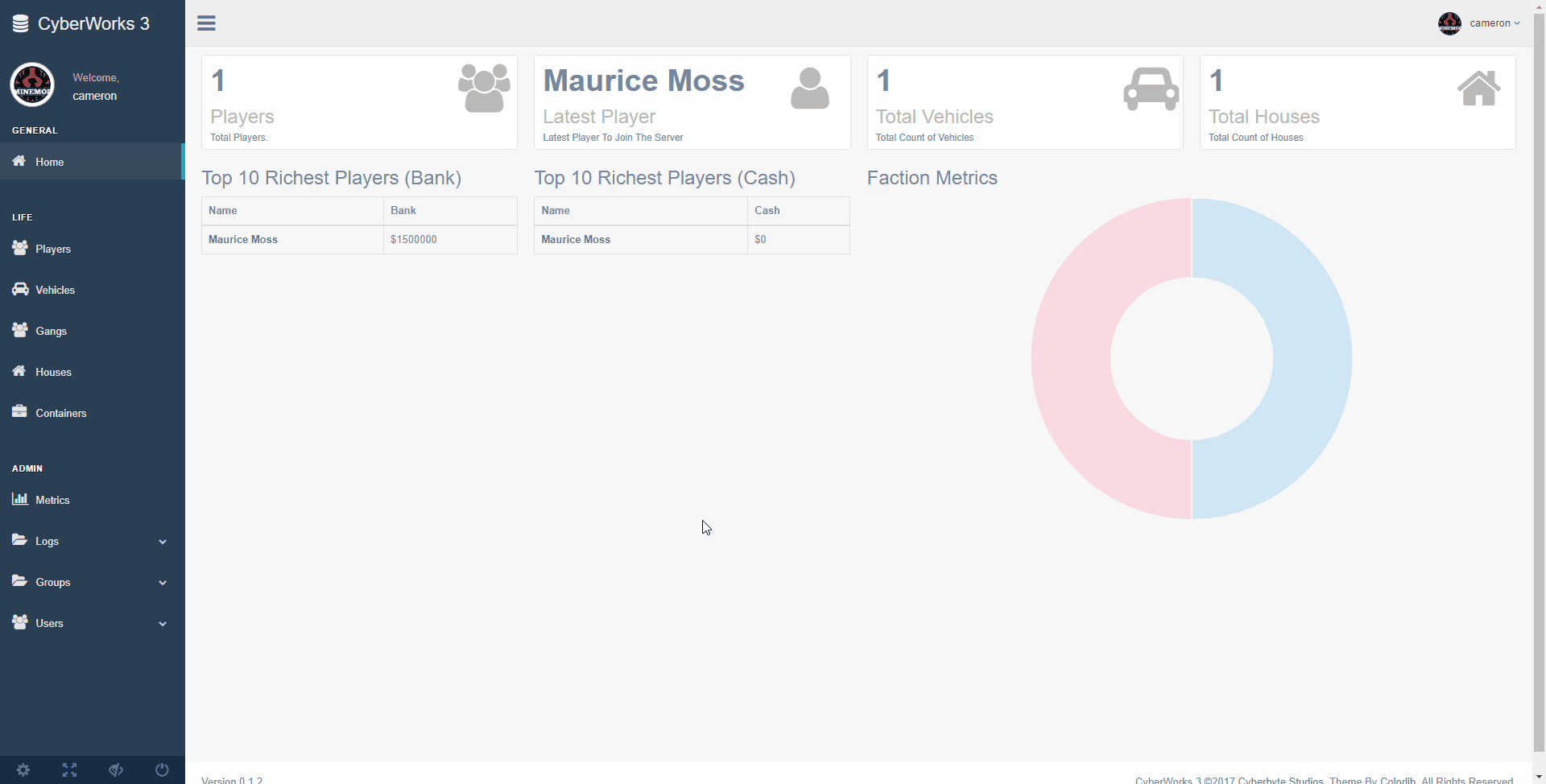Click the person icon in Latest Player card
The height and width of the screenshot is (784, 1546).
[x=809, y=88]
